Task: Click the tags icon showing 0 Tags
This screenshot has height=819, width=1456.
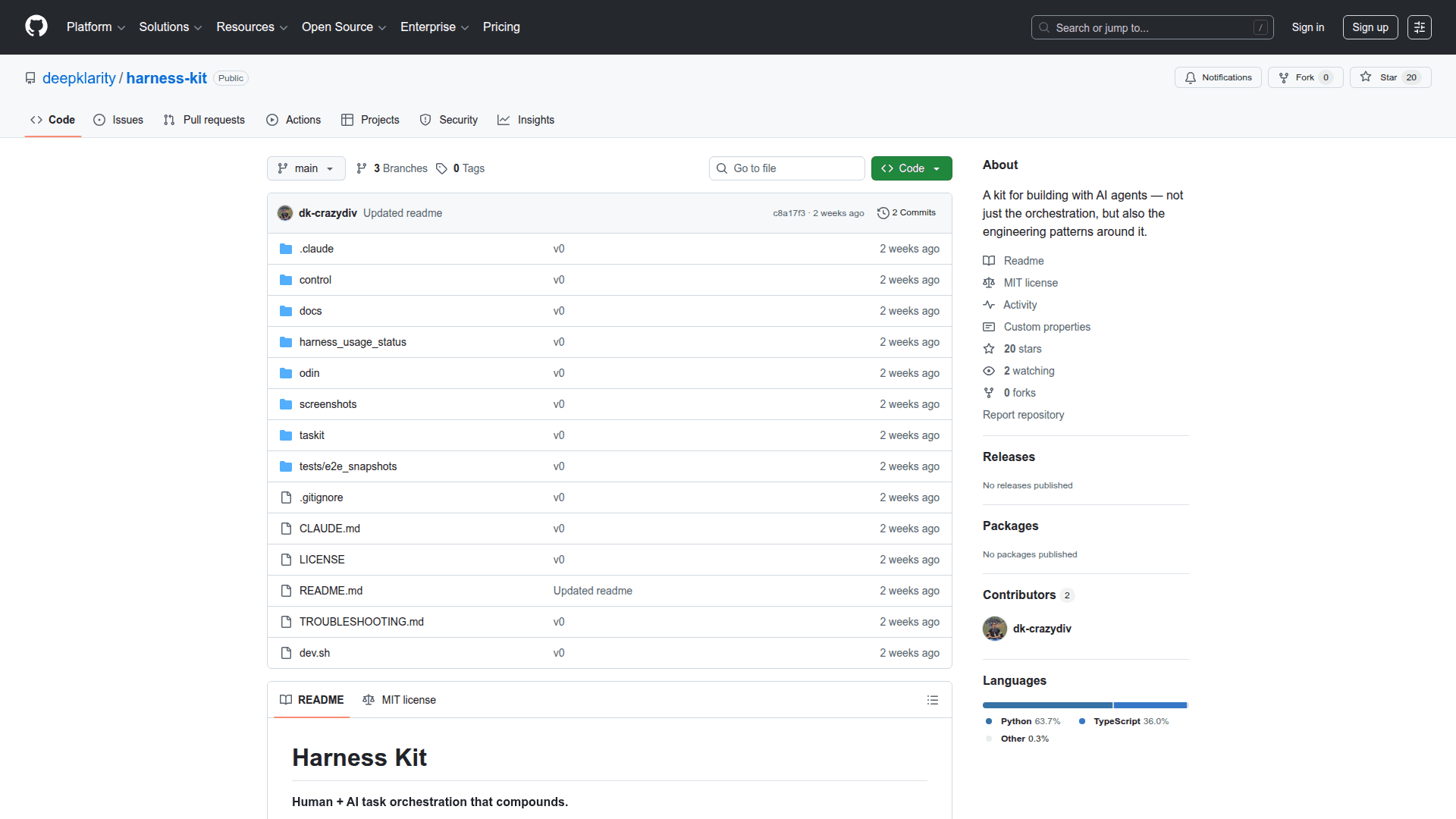Action: [441, 168]
